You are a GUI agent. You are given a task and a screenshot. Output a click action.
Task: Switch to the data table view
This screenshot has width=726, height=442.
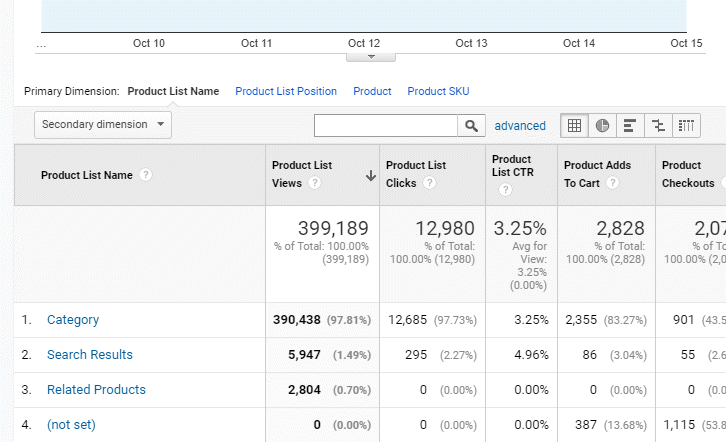575,125
